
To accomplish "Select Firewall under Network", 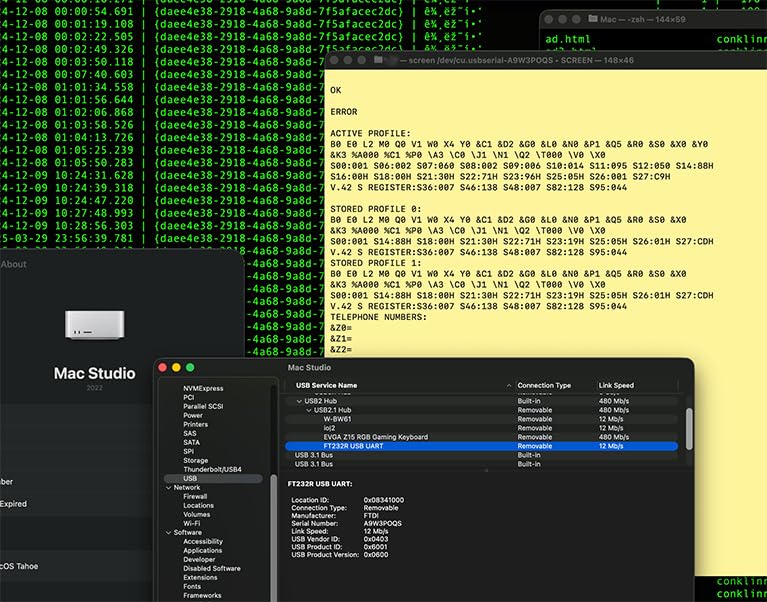I will pyautogui.click(x=195, y=496).
